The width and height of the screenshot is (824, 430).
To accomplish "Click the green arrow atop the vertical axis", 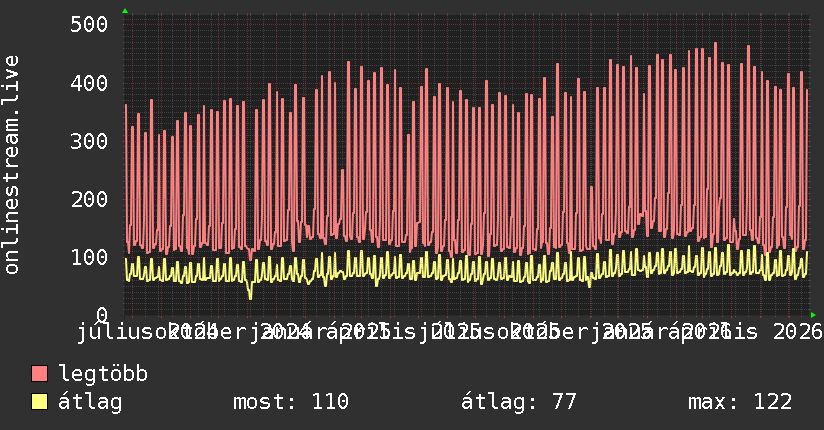I will point(125,11).
